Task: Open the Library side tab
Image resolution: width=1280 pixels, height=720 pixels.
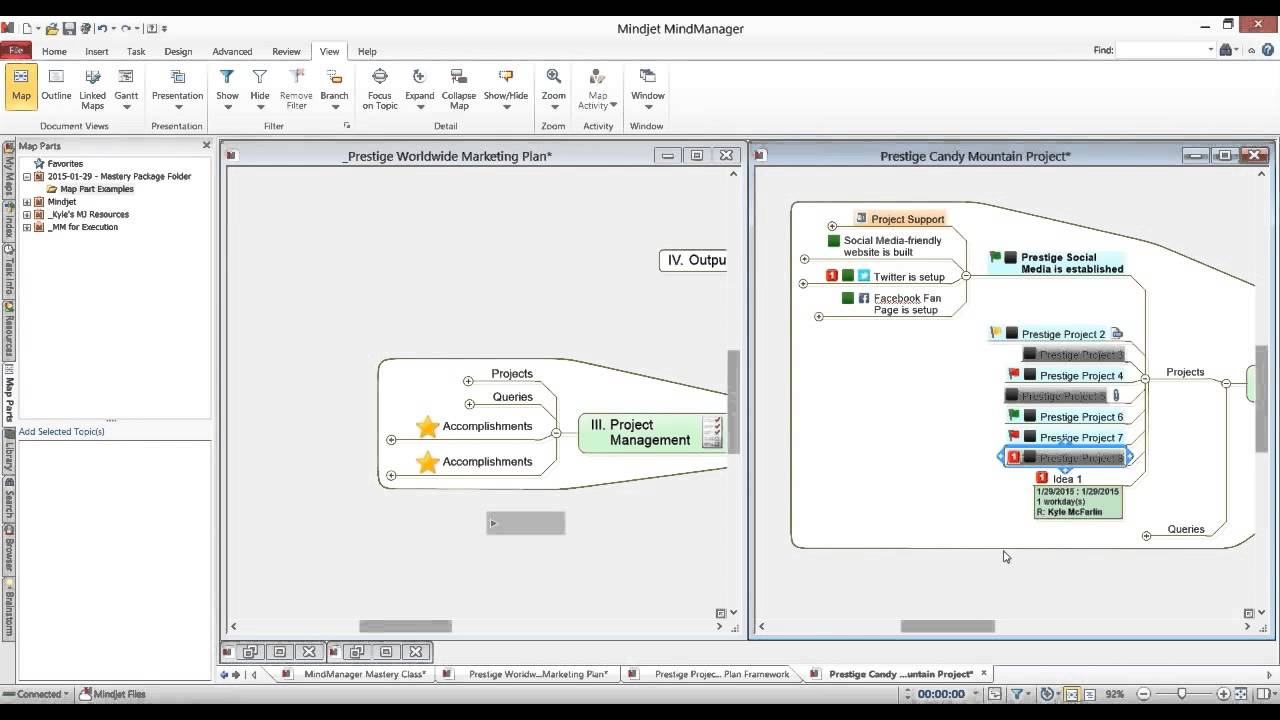Action: click(x=8, y=453)
